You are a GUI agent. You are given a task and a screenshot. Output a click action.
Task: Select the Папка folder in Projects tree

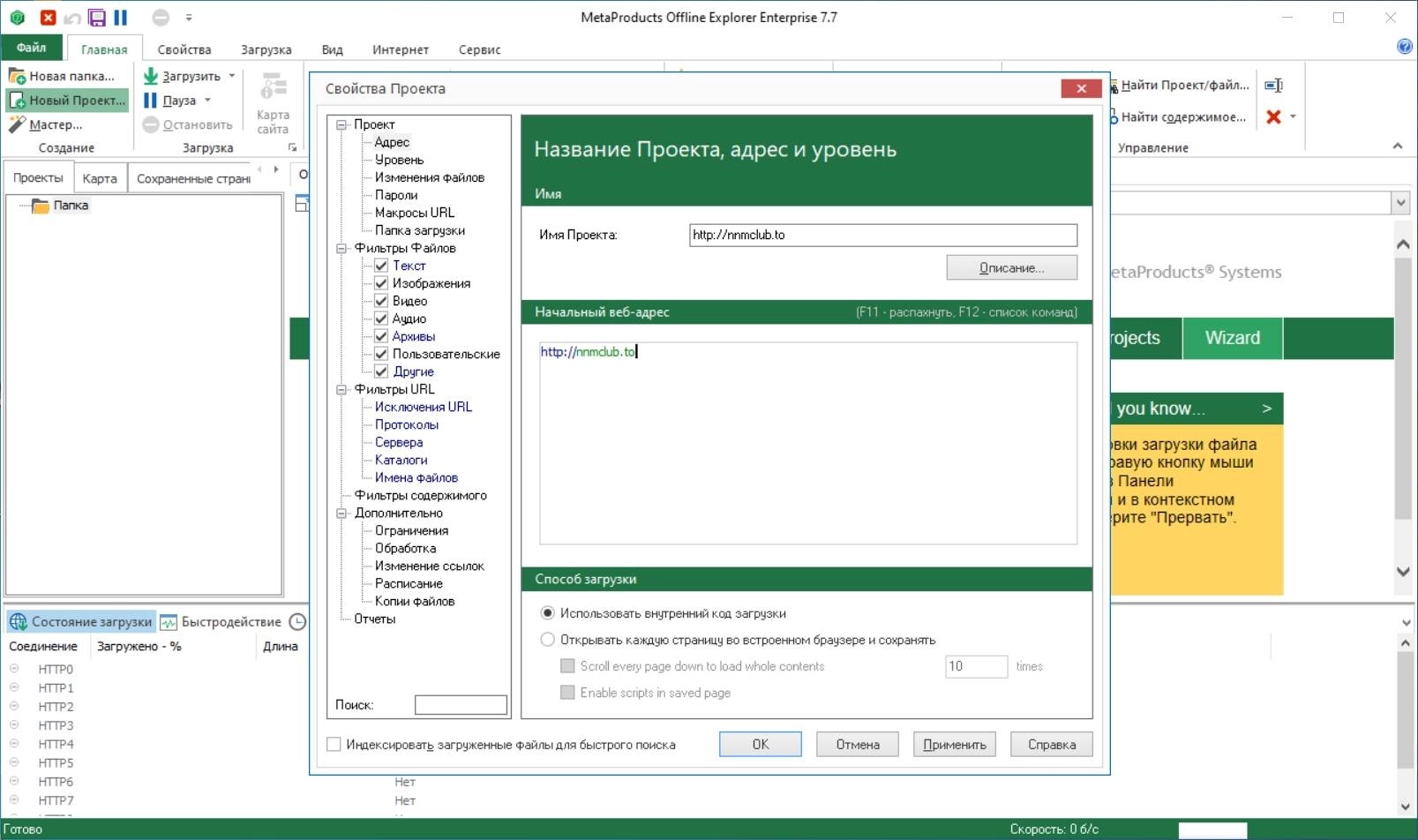[71, 206]
